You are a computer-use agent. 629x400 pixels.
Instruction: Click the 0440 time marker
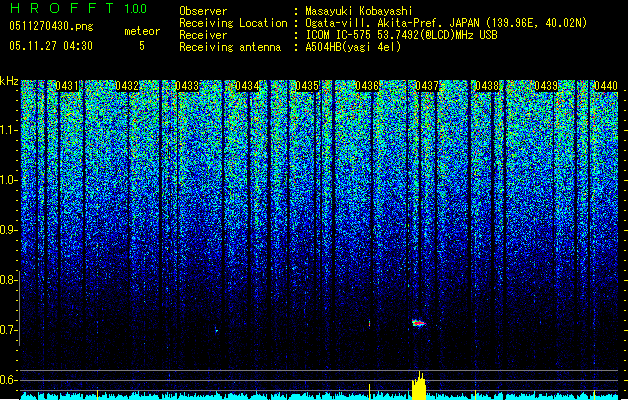point(606,86)
